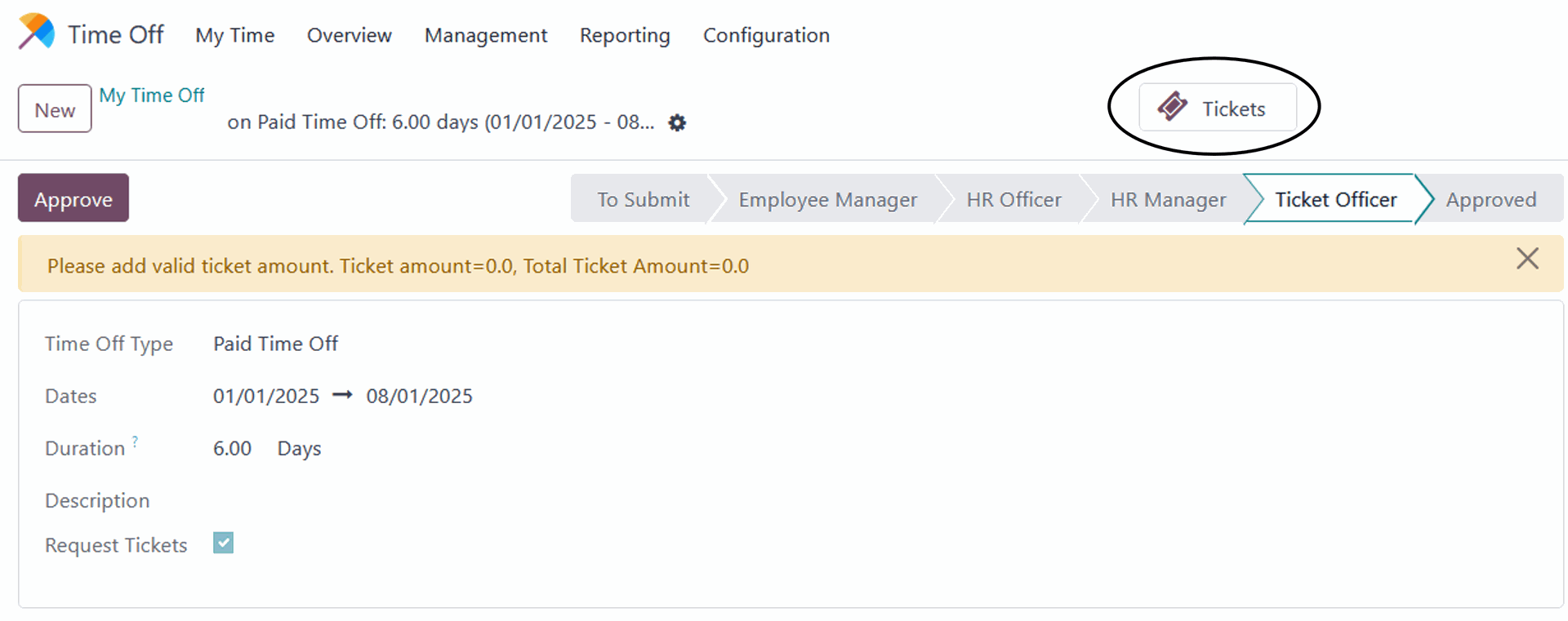Select the Approved status stage
Viewport: 1568px width, 621px height.
click(x=1490, y=199)
